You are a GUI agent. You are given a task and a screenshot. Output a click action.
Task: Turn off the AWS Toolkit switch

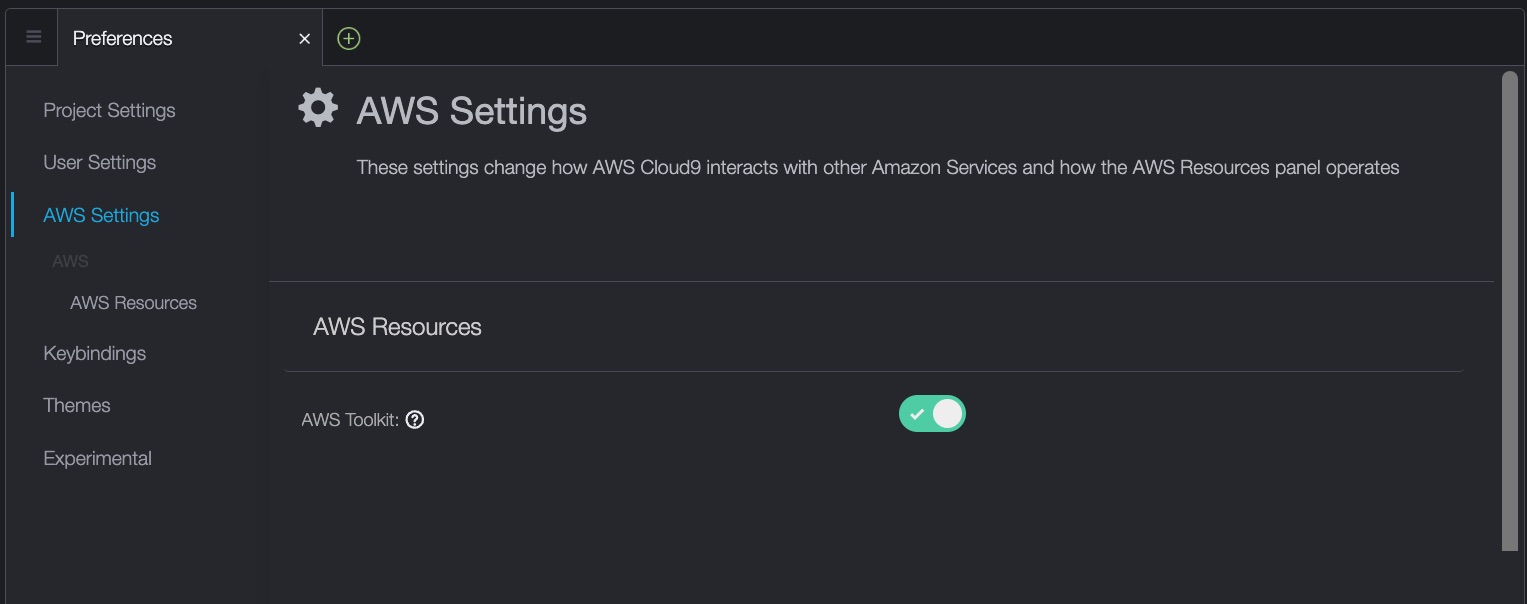[932, 413]
